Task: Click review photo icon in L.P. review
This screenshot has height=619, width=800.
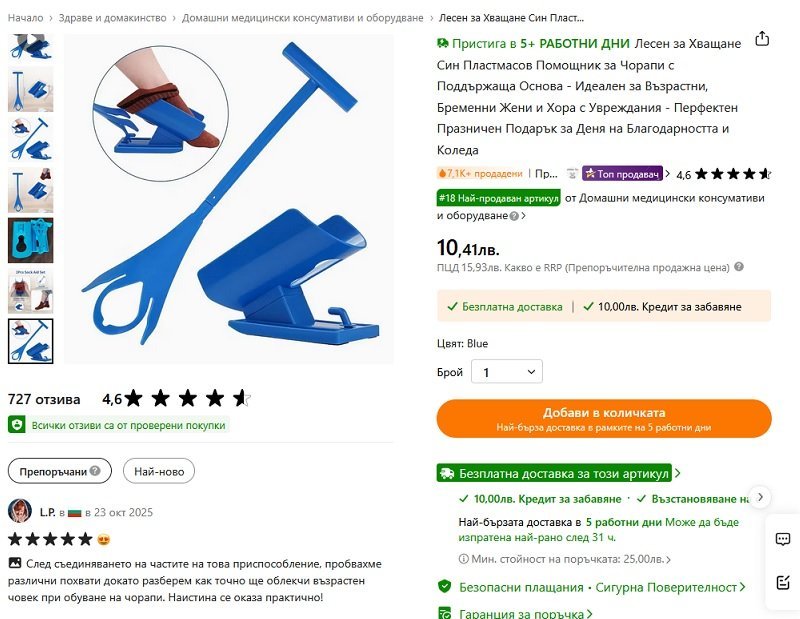Action: pos(15,563)
